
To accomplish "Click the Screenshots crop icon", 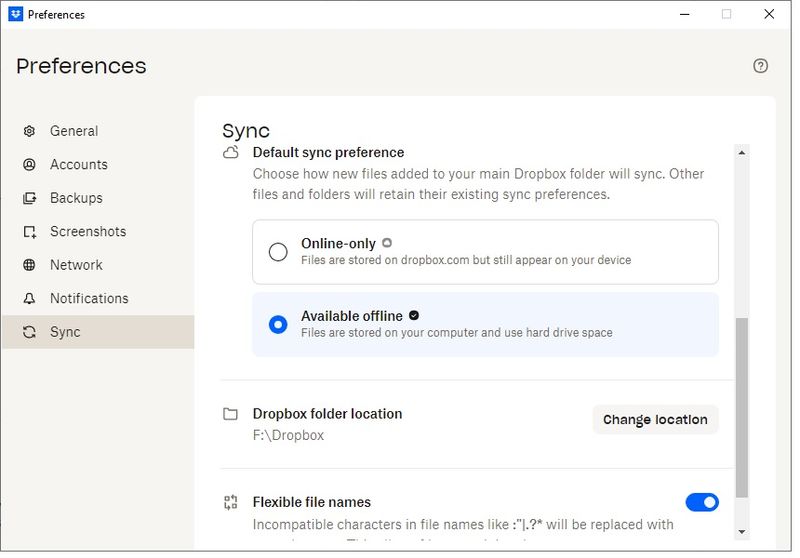I will tap(29, 232).
